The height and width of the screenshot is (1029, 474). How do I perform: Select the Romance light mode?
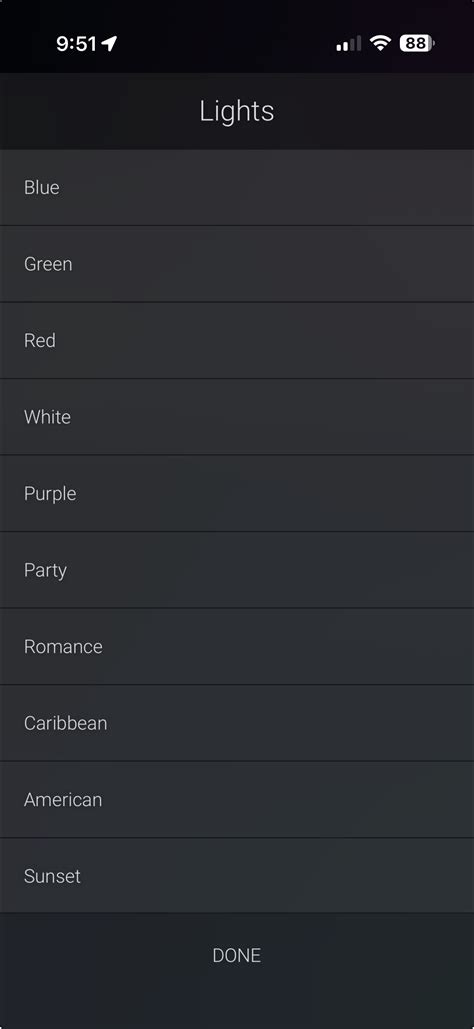(x=237, y=646)
